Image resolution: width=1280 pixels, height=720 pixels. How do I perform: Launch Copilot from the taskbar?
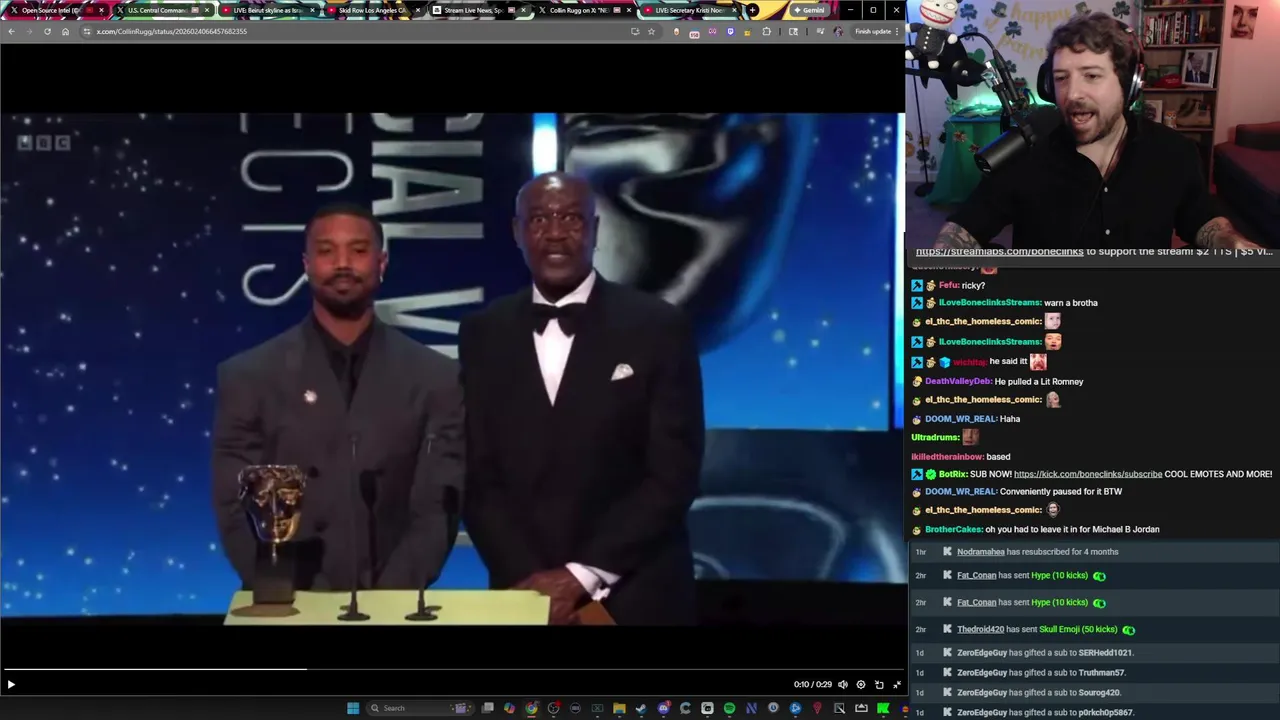(509, 708)
